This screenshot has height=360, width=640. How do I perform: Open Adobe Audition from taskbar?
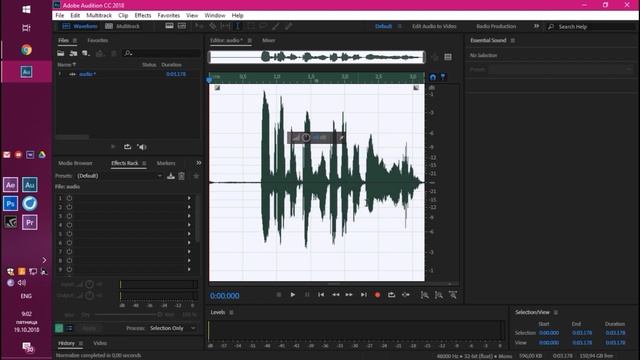point(27,72)
